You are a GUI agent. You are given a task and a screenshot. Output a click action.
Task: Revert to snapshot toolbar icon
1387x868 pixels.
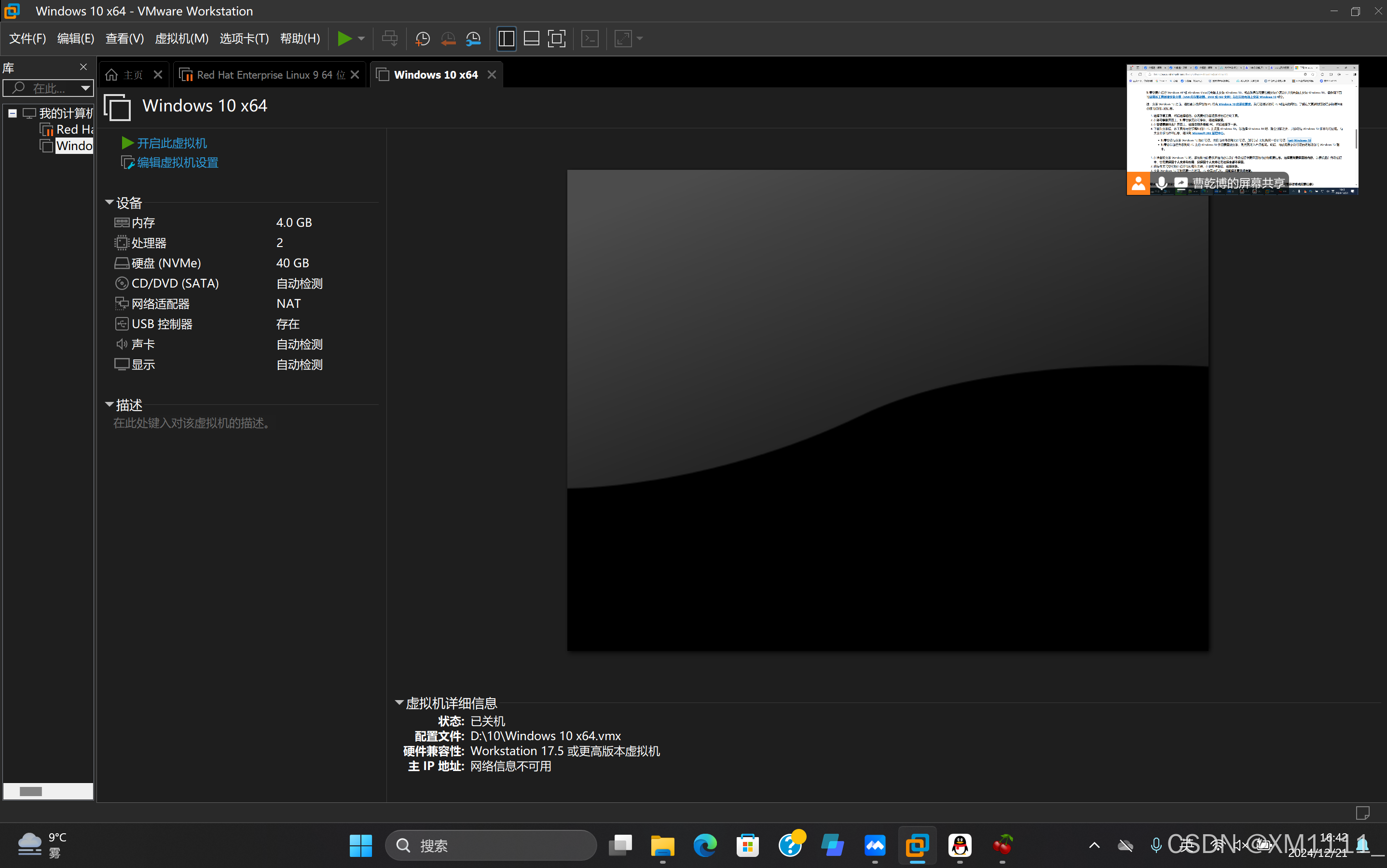click(448, 39)
